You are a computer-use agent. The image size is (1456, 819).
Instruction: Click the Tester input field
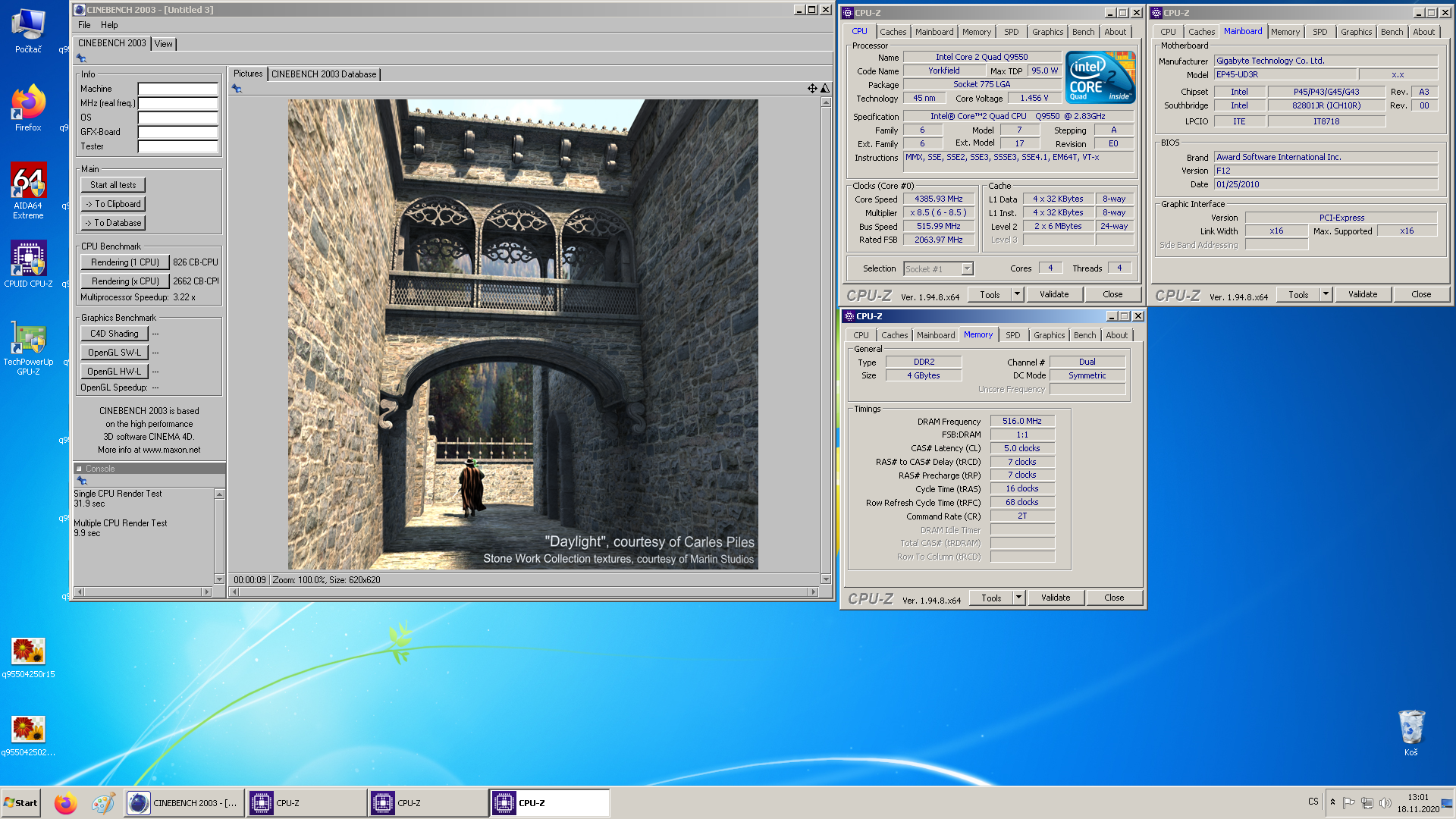click(x=177, y=146)
